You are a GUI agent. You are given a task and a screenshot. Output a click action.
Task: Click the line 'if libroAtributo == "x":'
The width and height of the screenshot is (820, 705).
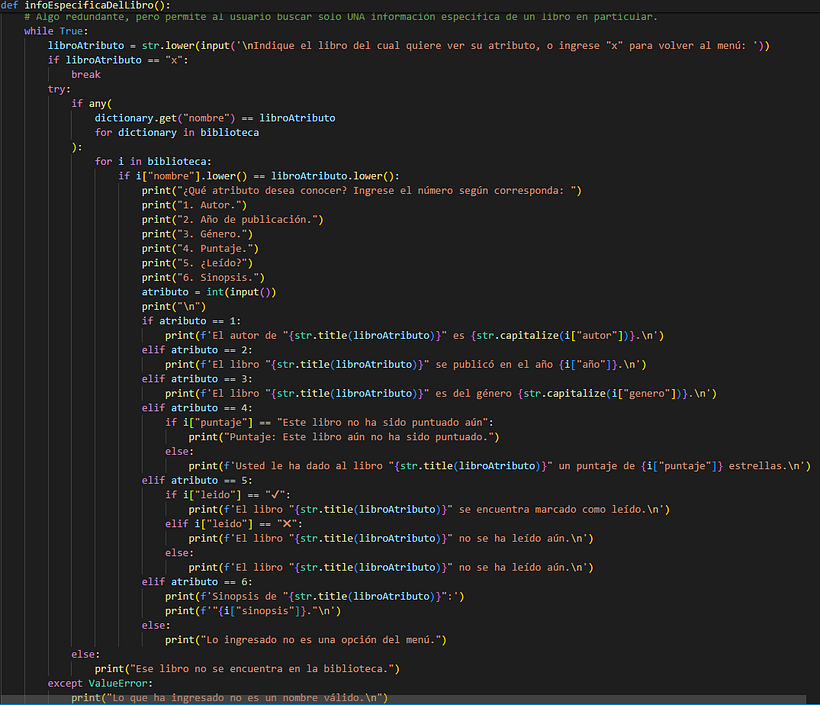118,60
